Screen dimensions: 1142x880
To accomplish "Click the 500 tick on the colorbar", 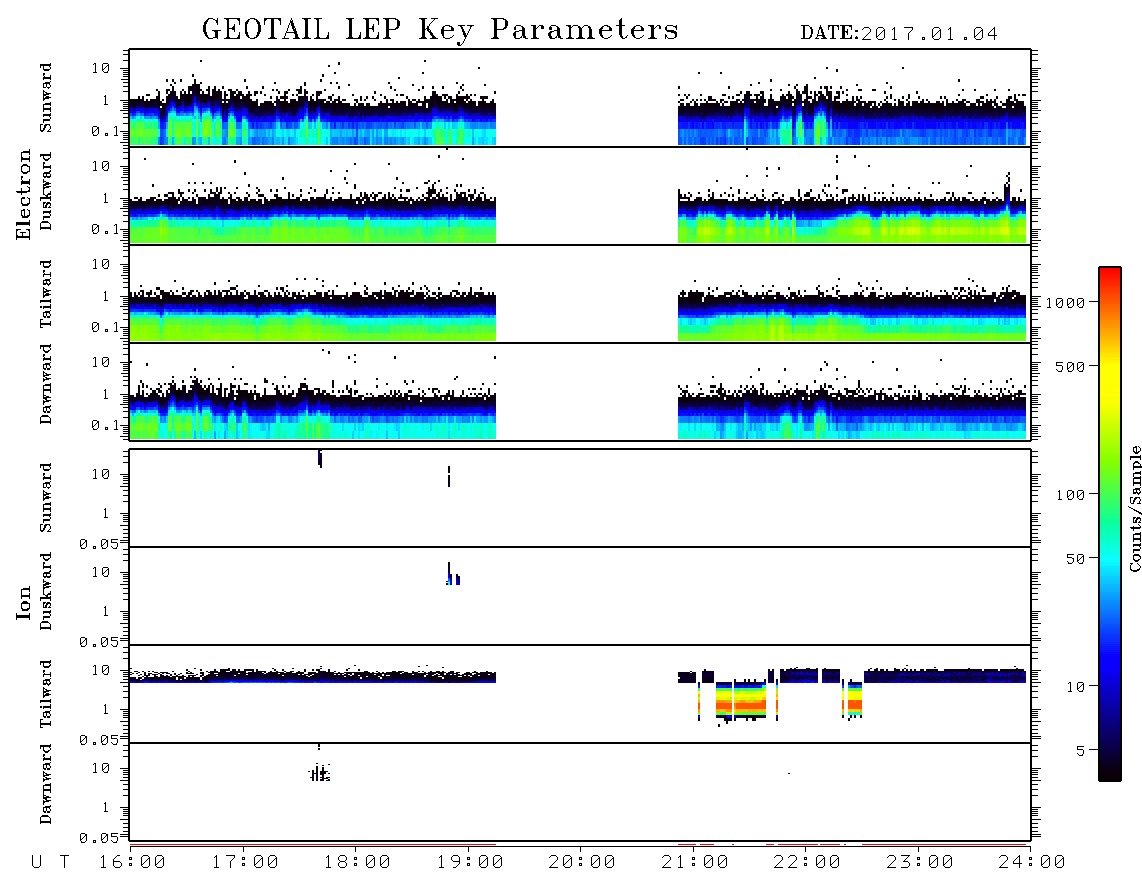I will click(1070, 366).
